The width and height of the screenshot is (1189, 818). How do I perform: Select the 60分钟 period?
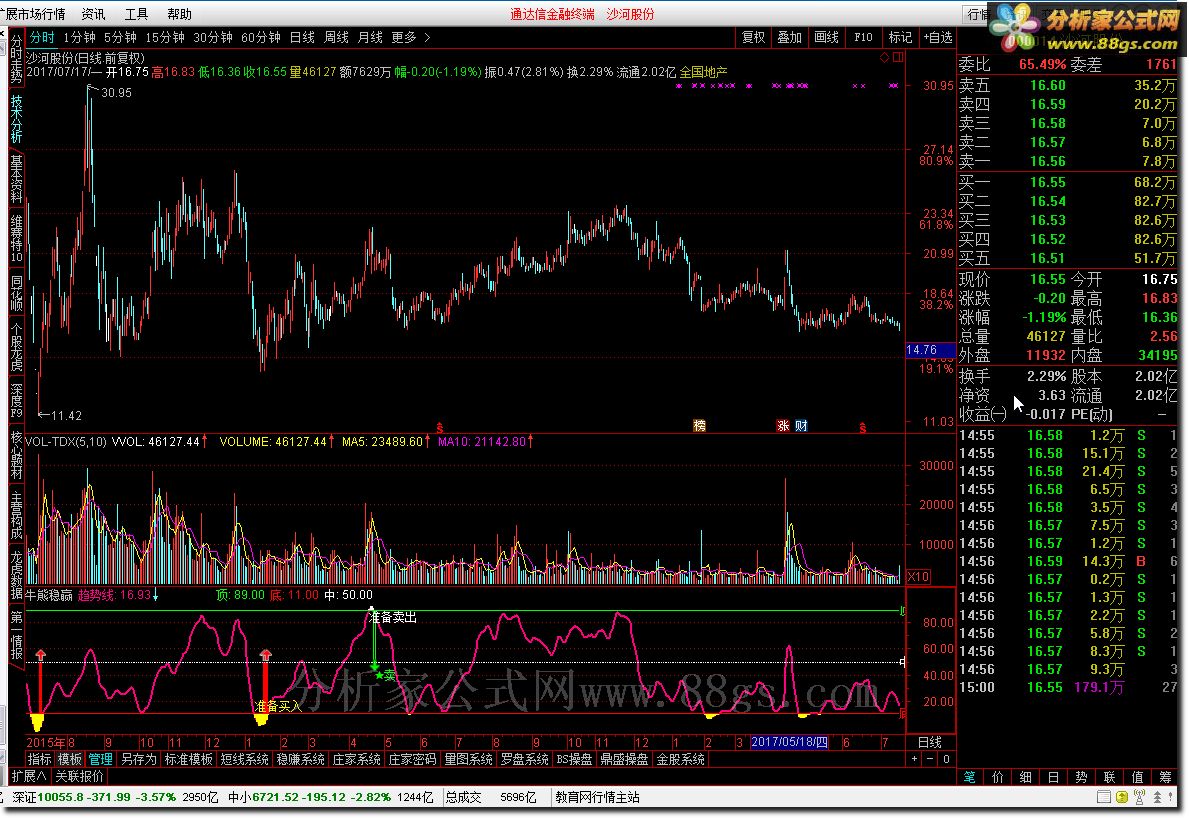260,37
